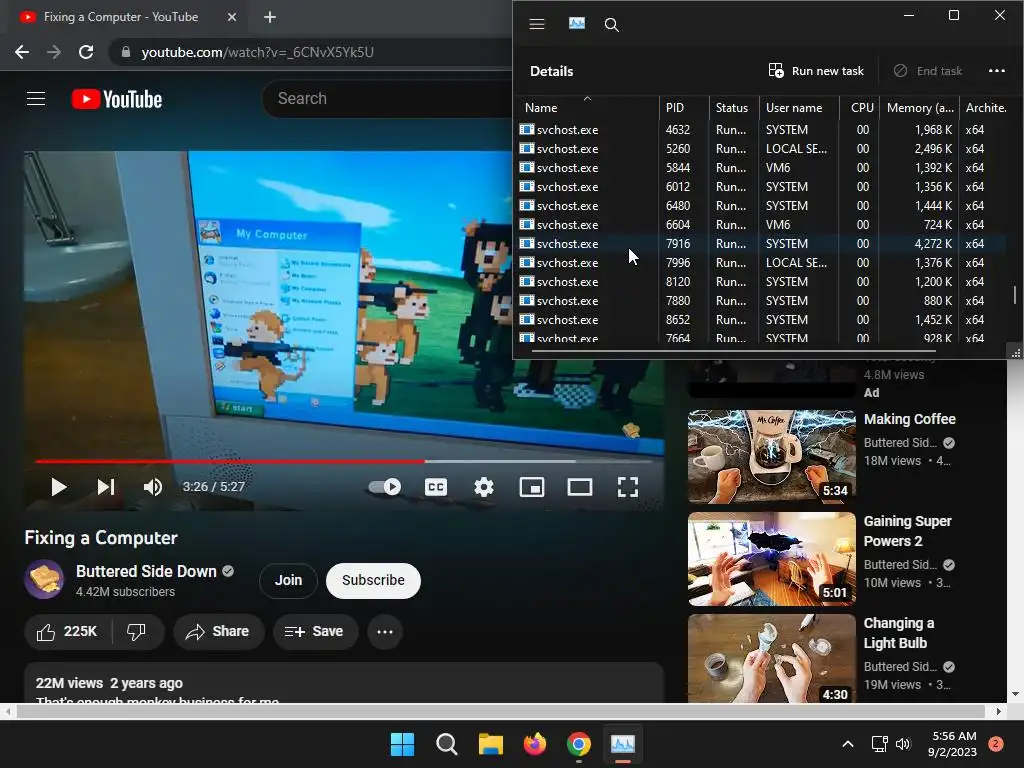
Task: Open Gaining Super Powers 2 thumbnail
Action: click(x=771, y=559)
